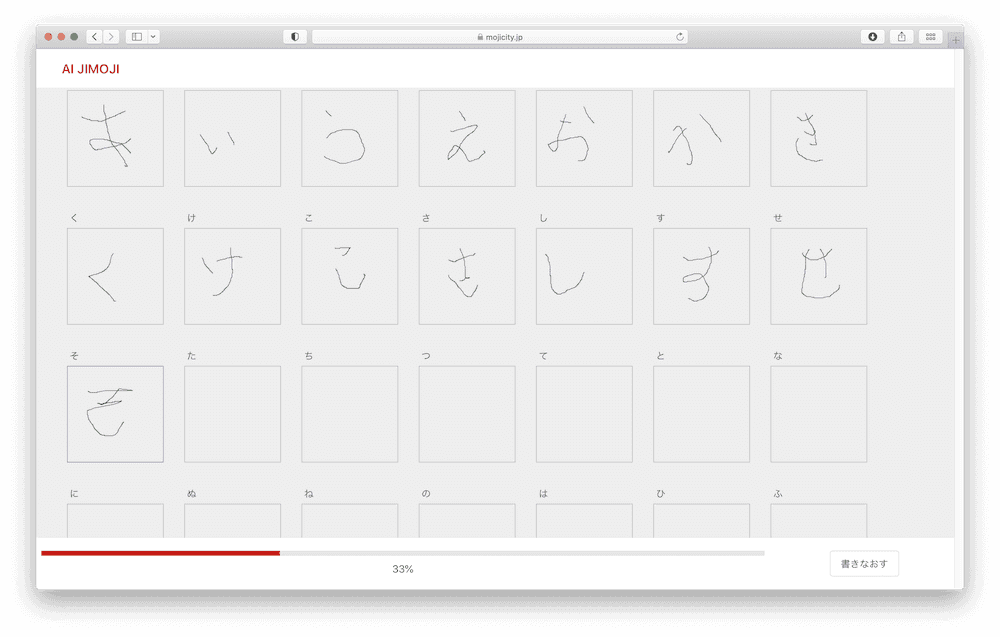Click the Share icon in toolbar
The height and width of the screenshot is (637, 1000).
coord(901,37)
